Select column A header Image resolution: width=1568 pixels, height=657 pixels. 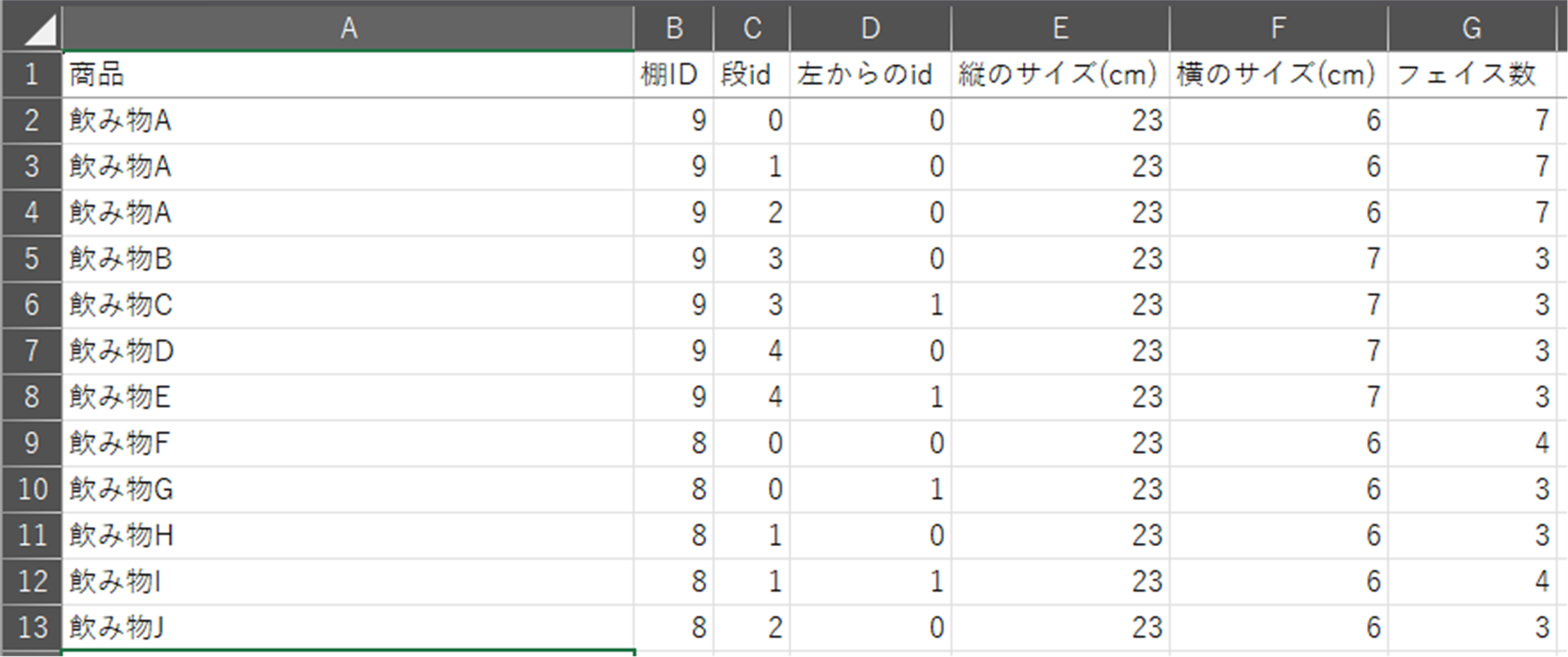point(348,28)
